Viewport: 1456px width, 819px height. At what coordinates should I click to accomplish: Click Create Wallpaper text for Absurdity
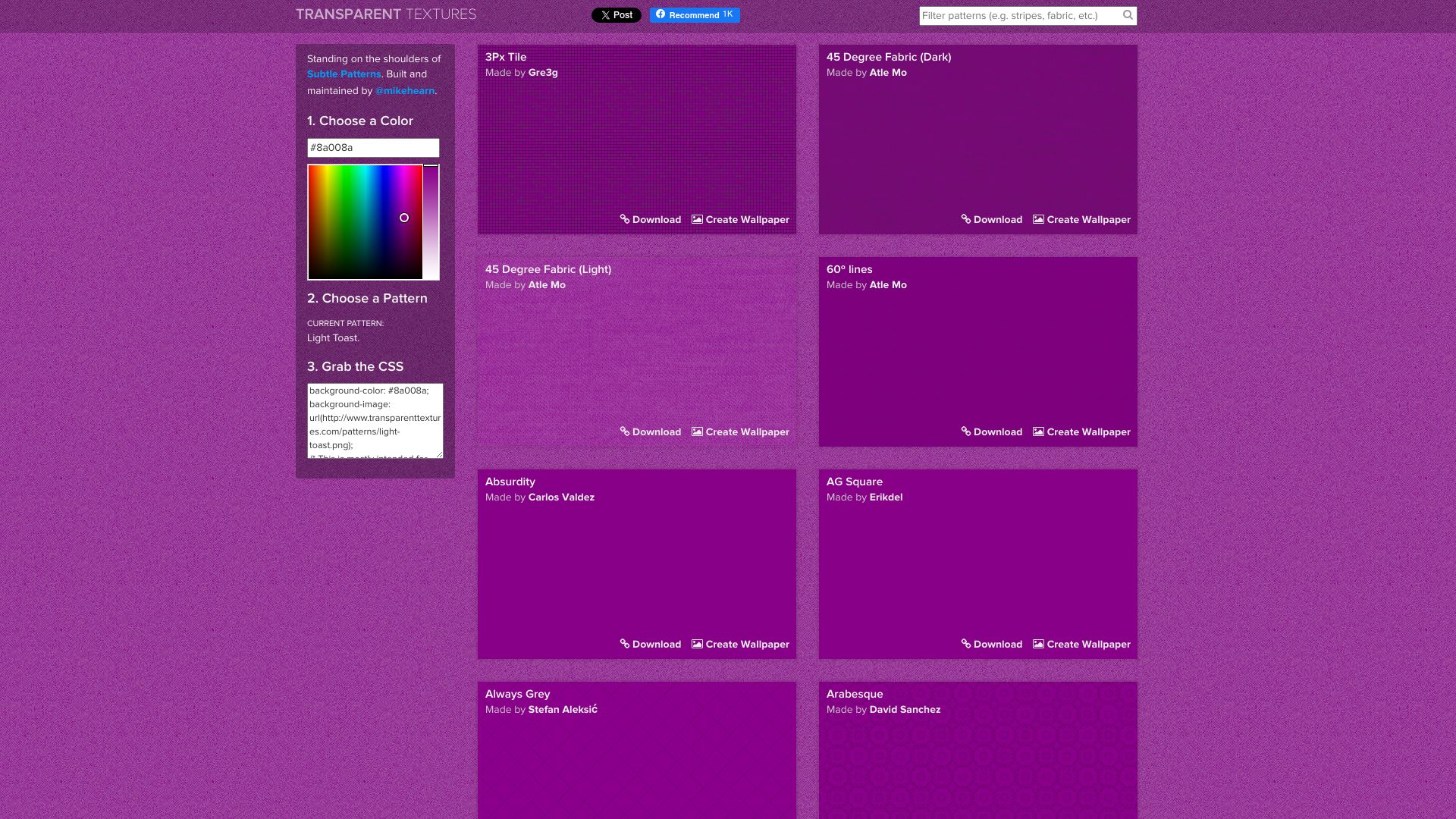748,645
